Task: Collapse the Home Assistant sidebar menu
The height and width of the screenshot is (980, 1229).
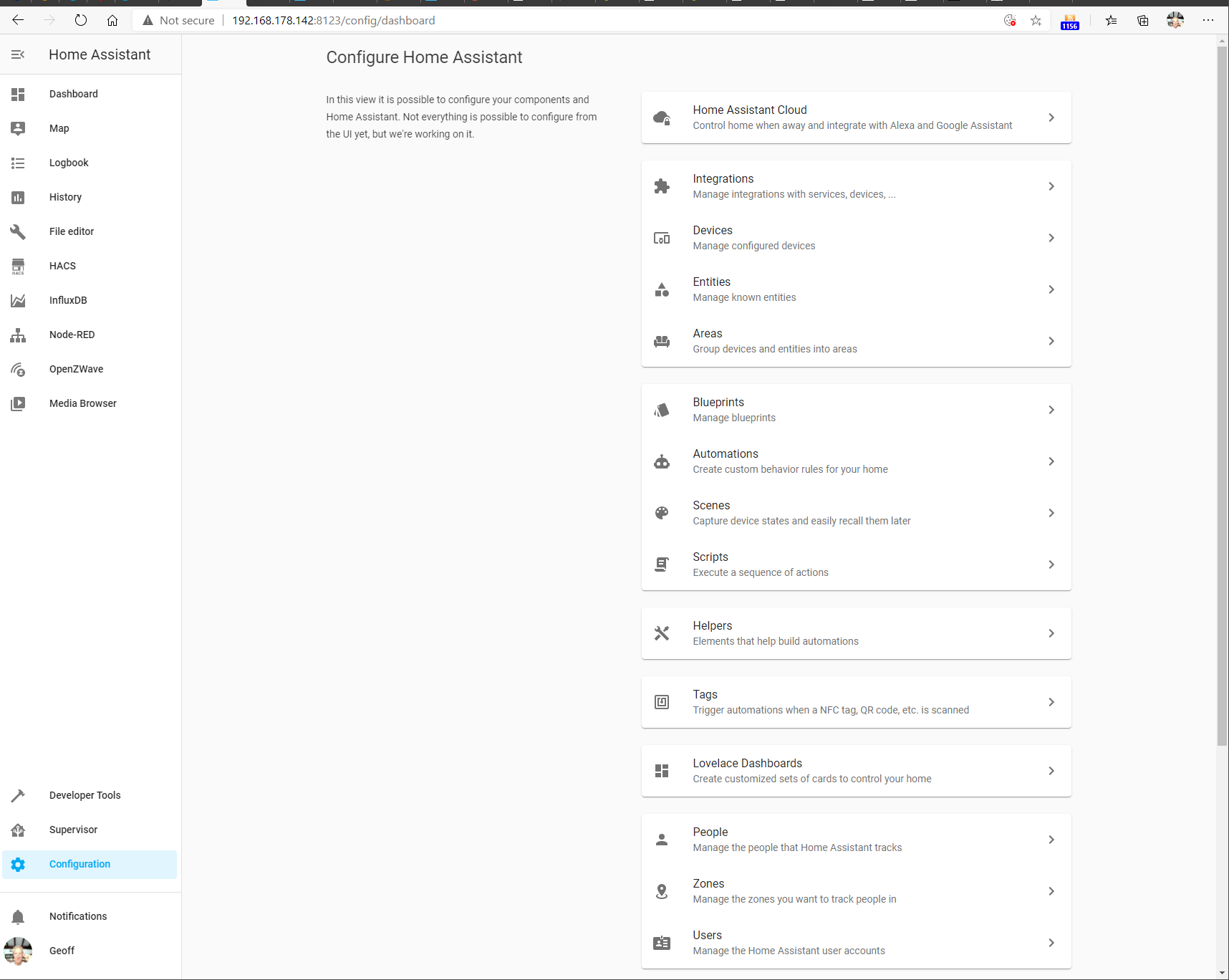Action: coord(18,54)
